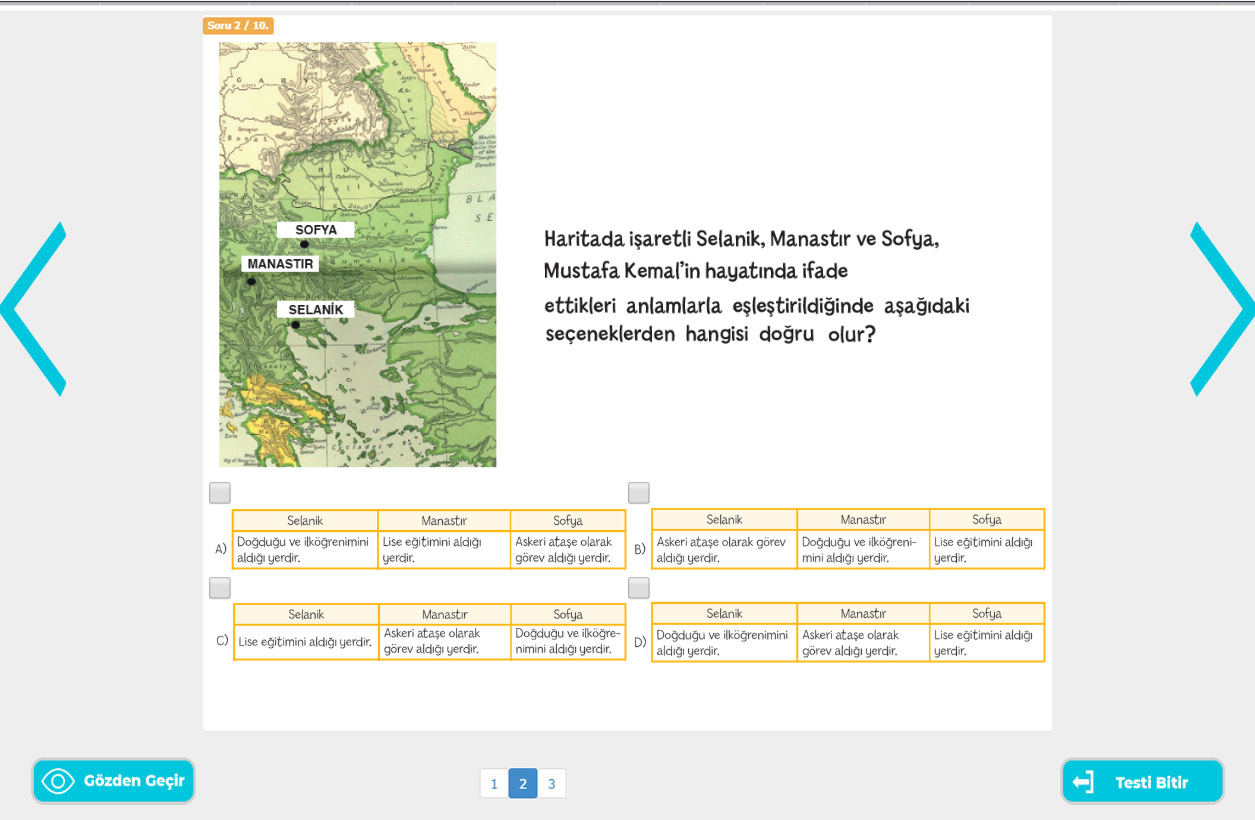Click the exit arrow icon in Testi Bitir
The width and height of the screenshot is (1255, 820).
[x=1083, y=782]
